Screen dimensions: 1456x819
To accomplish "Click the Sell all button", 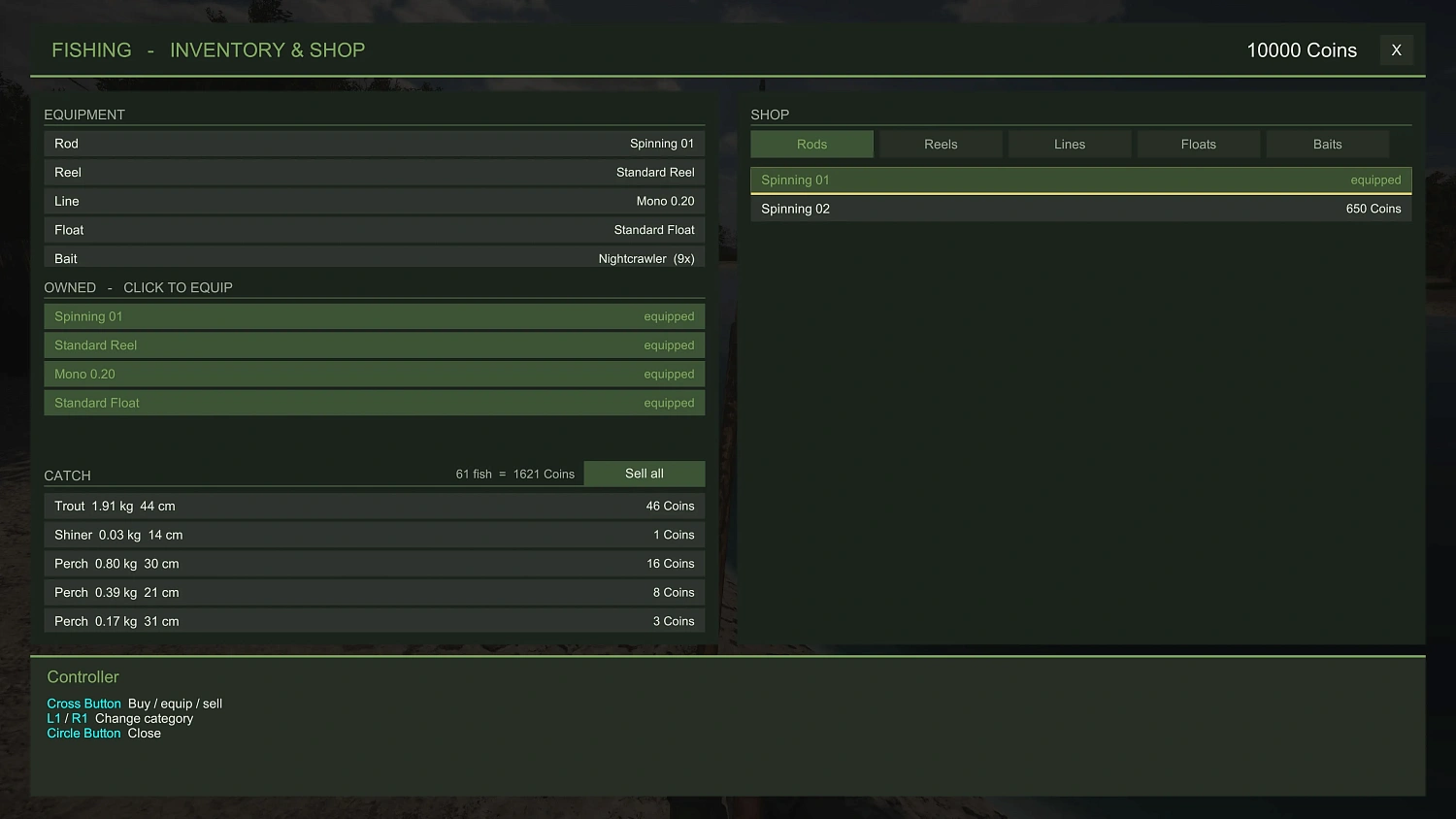I will [x=645, y=474].
